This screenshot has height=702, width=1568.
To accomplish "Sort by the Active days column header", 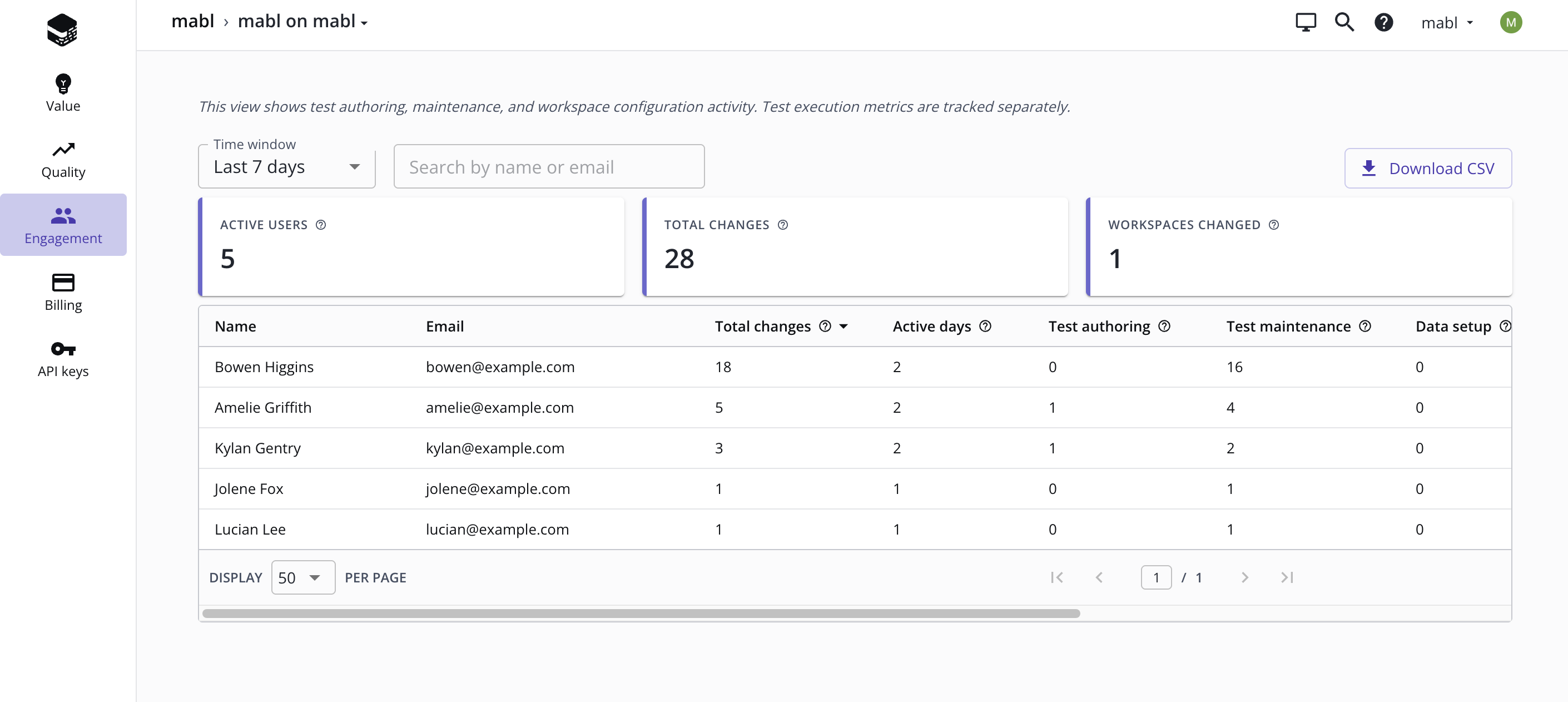I will pyautogui.click(x=931, y=327).
